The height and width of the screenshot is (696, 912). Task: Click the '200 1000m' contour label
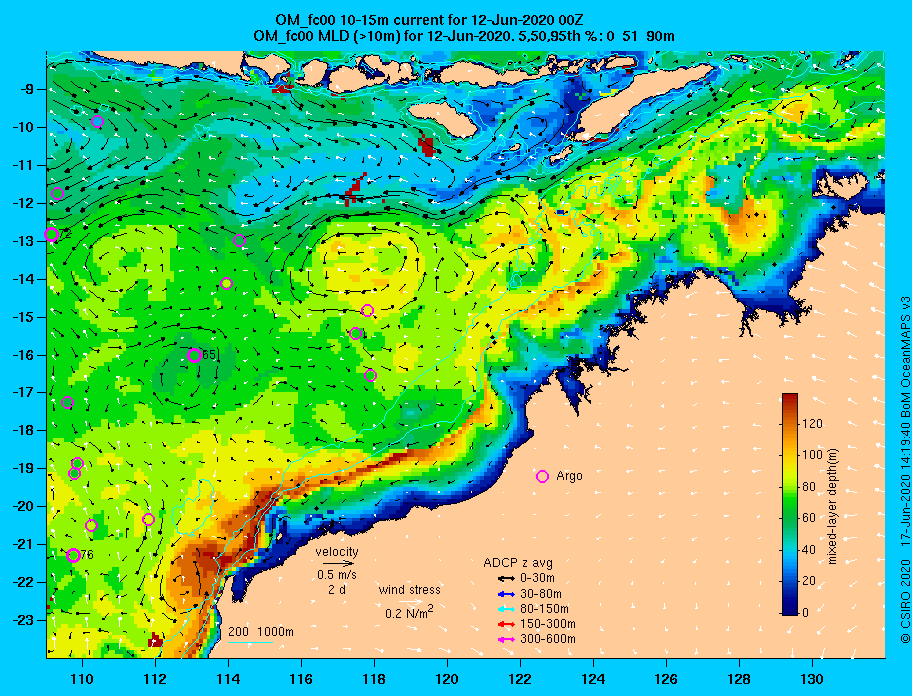tap(261, 632)
